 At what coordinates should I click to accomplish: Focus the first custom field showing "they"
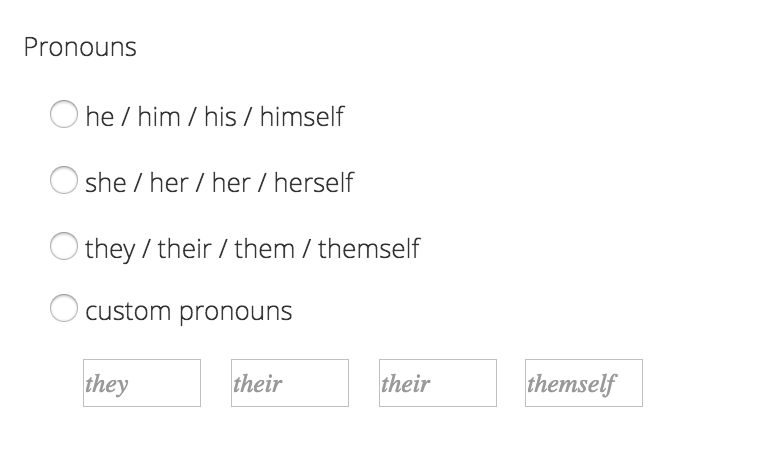point(142,383)
